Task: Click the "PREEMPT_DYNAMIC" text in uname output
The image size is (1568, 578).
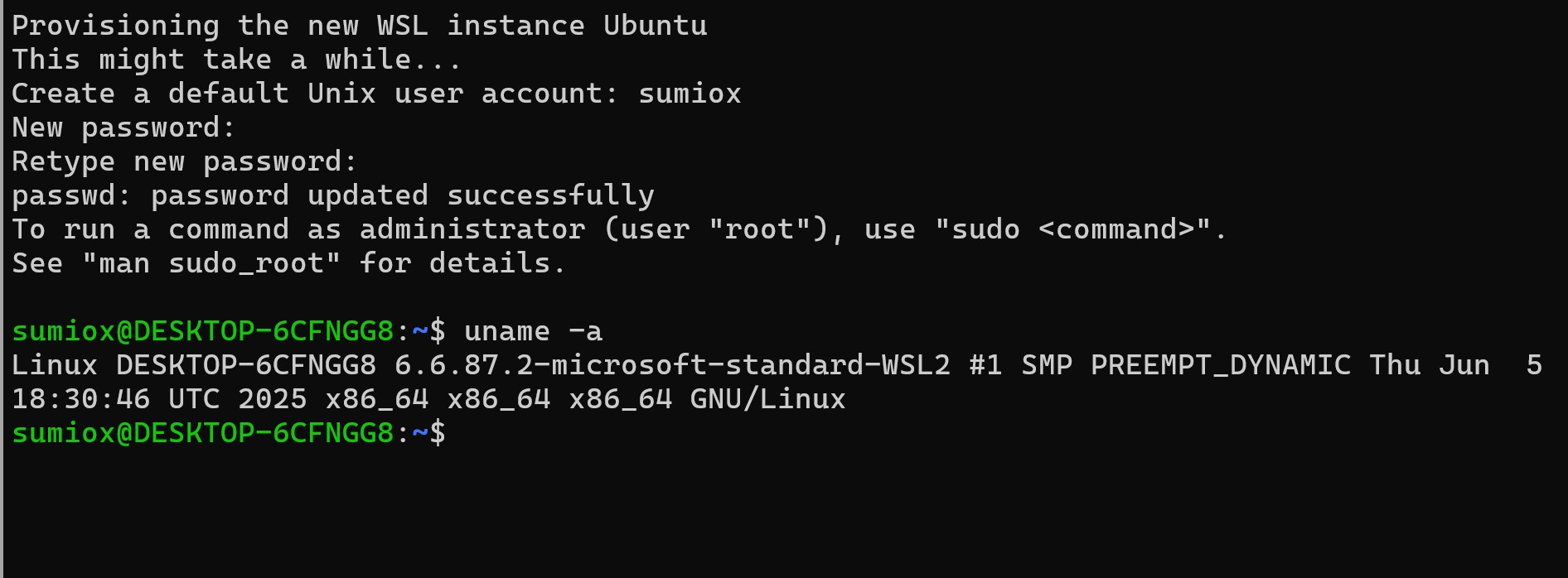Action: click(1220, 365)
